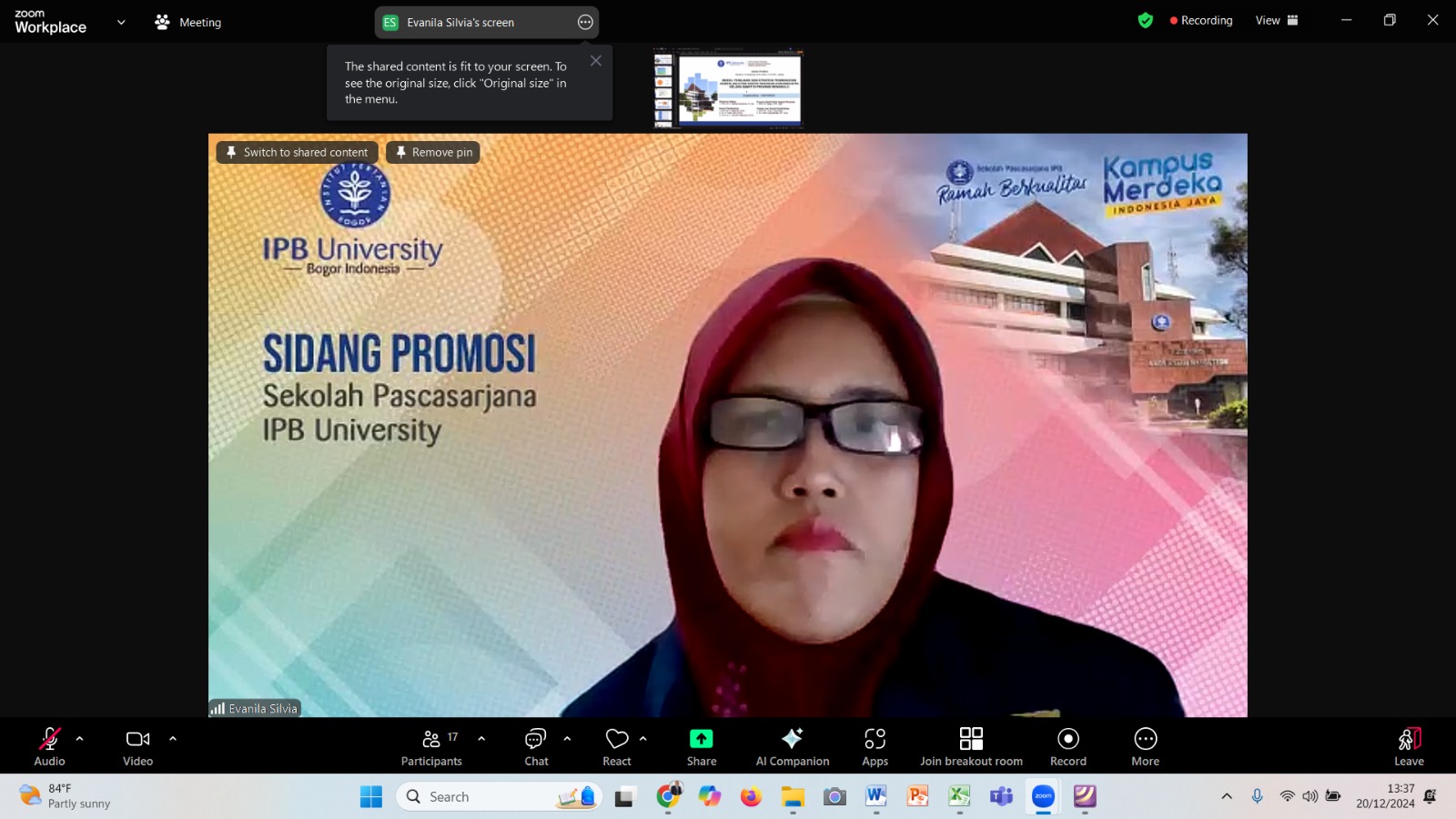The image size is (1456, 819).
Task: Open React emoji menu
Action: [617, 747]
